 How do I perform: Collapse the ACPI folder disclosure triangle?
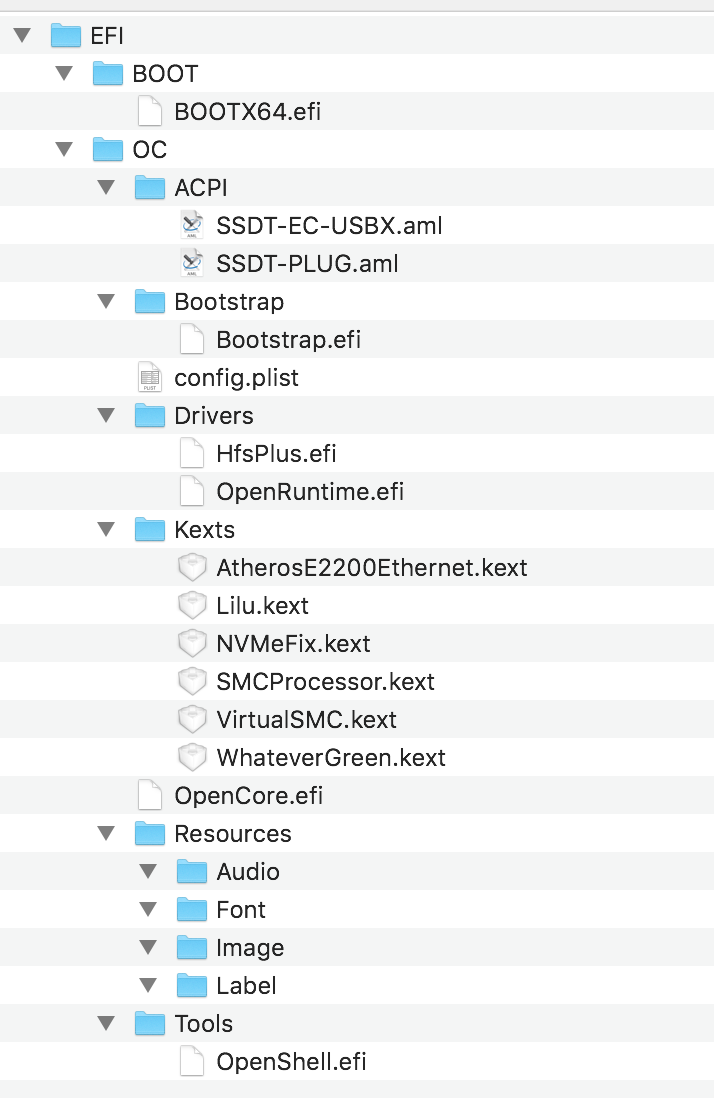[107, 188]
